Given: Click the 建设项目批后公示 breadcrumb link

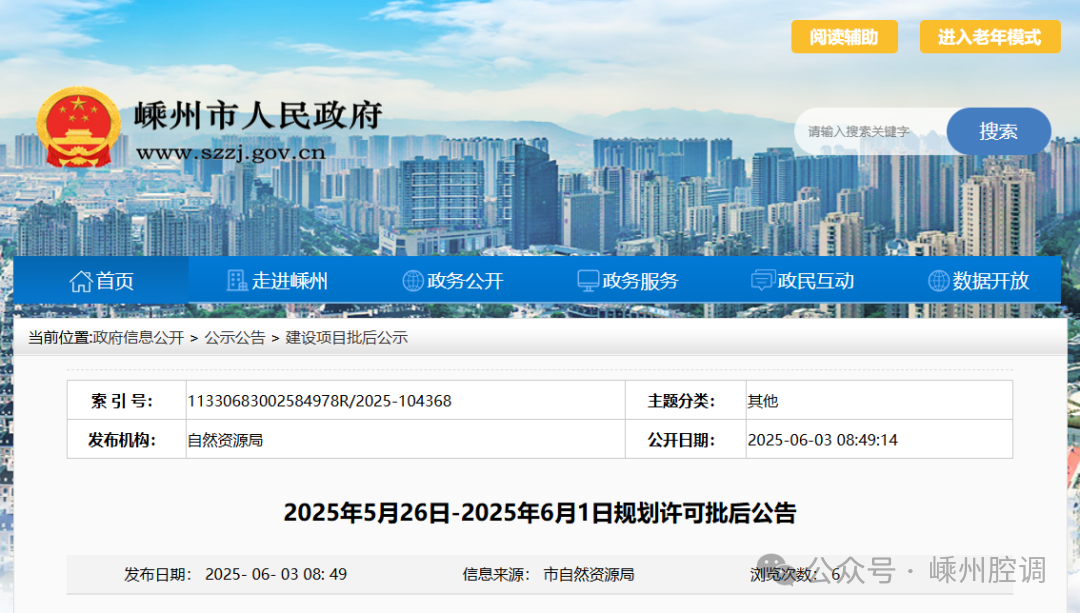Looking at the screenshot, I should (x=346, y=338).
